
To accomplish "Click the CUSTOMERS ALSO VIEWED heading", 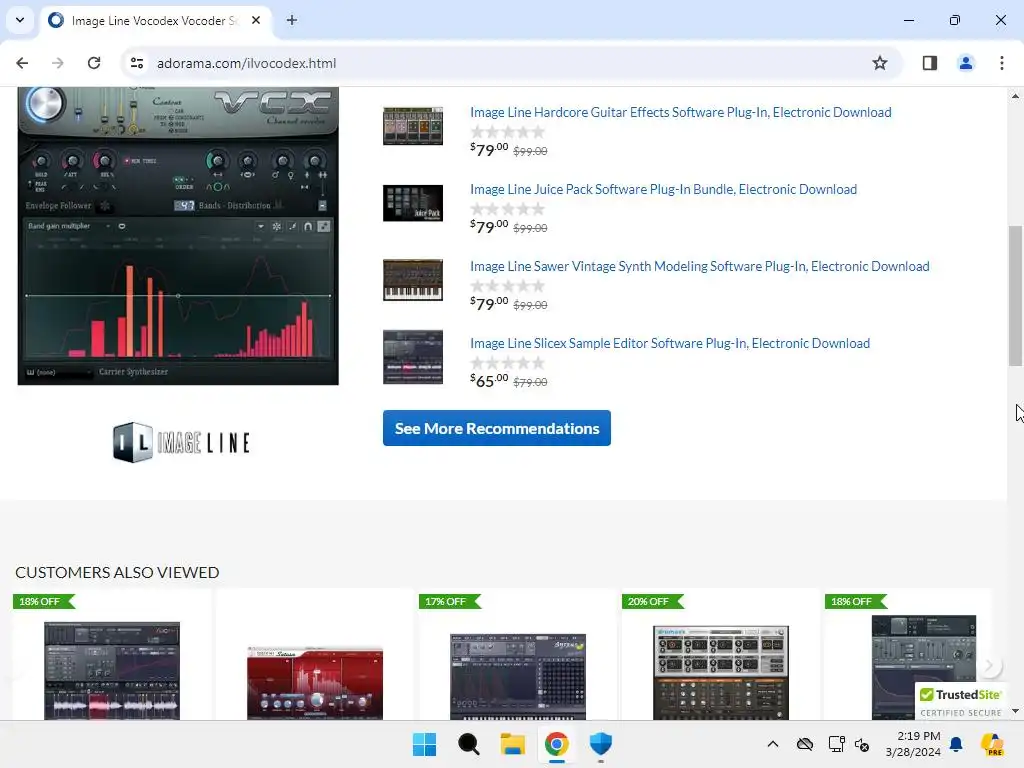I will coord(118,572).
